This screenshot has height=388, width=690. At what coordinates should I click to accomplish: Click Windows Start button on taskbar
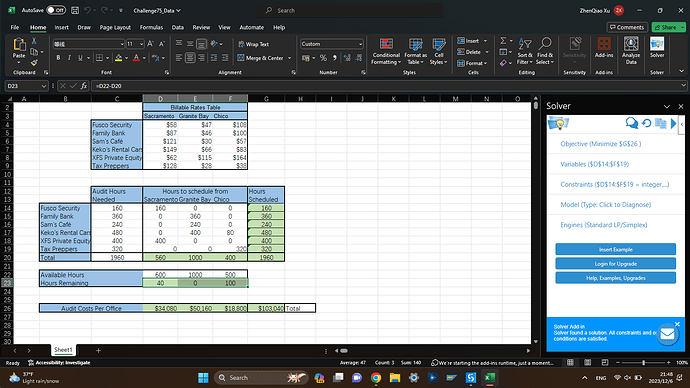pos(203,377)
